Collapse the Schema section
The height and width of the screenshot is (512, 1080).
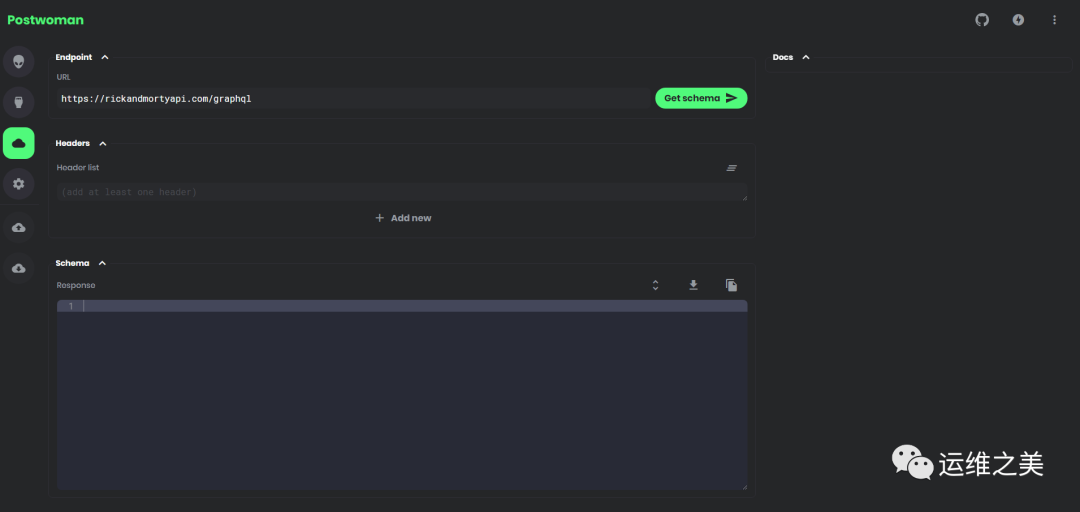pyautogui.click(x=102, y=263)
